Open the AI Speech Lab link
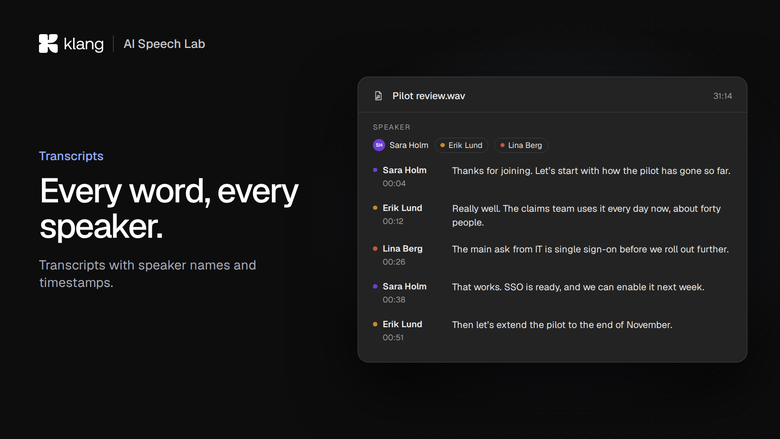The width and height of the screenshot is (780, 439). point(164,44)
